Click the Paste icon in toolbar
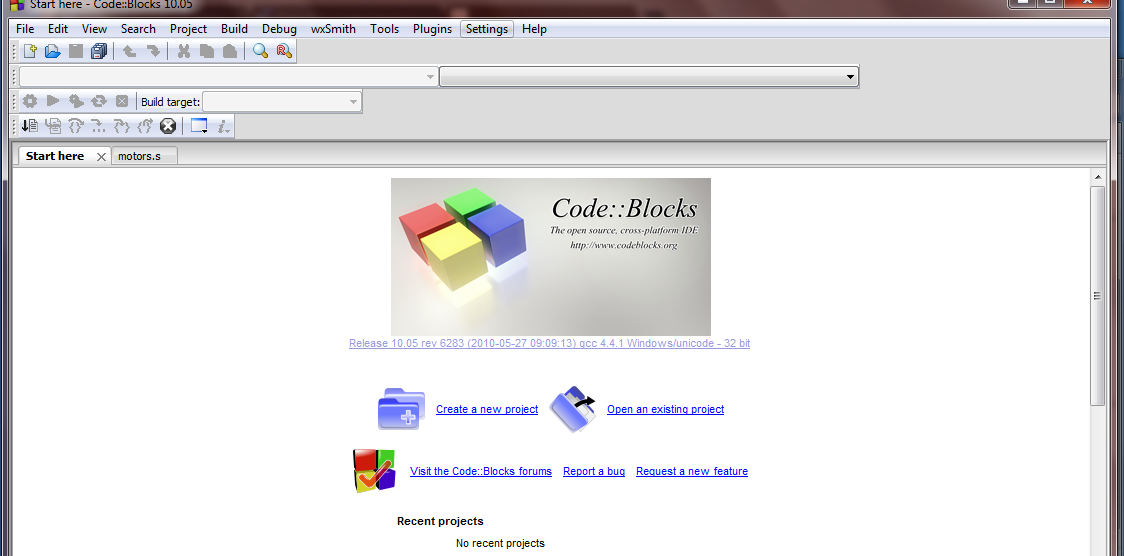This screenshot has height=556, width=1124. (229, 51)
